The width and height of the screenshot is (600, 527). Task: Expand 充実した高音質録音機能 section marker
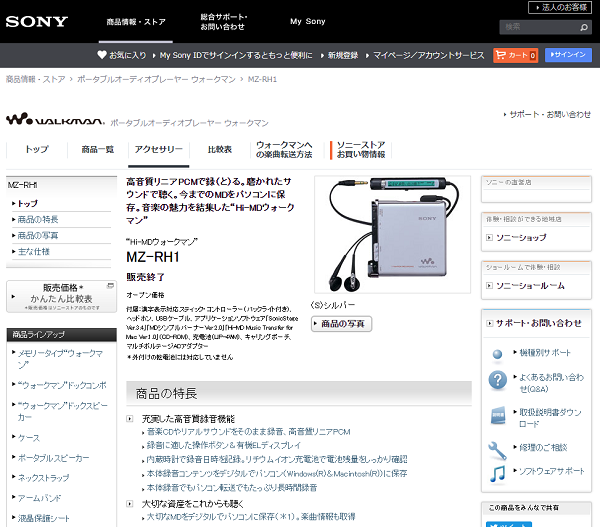click(130, 419)
